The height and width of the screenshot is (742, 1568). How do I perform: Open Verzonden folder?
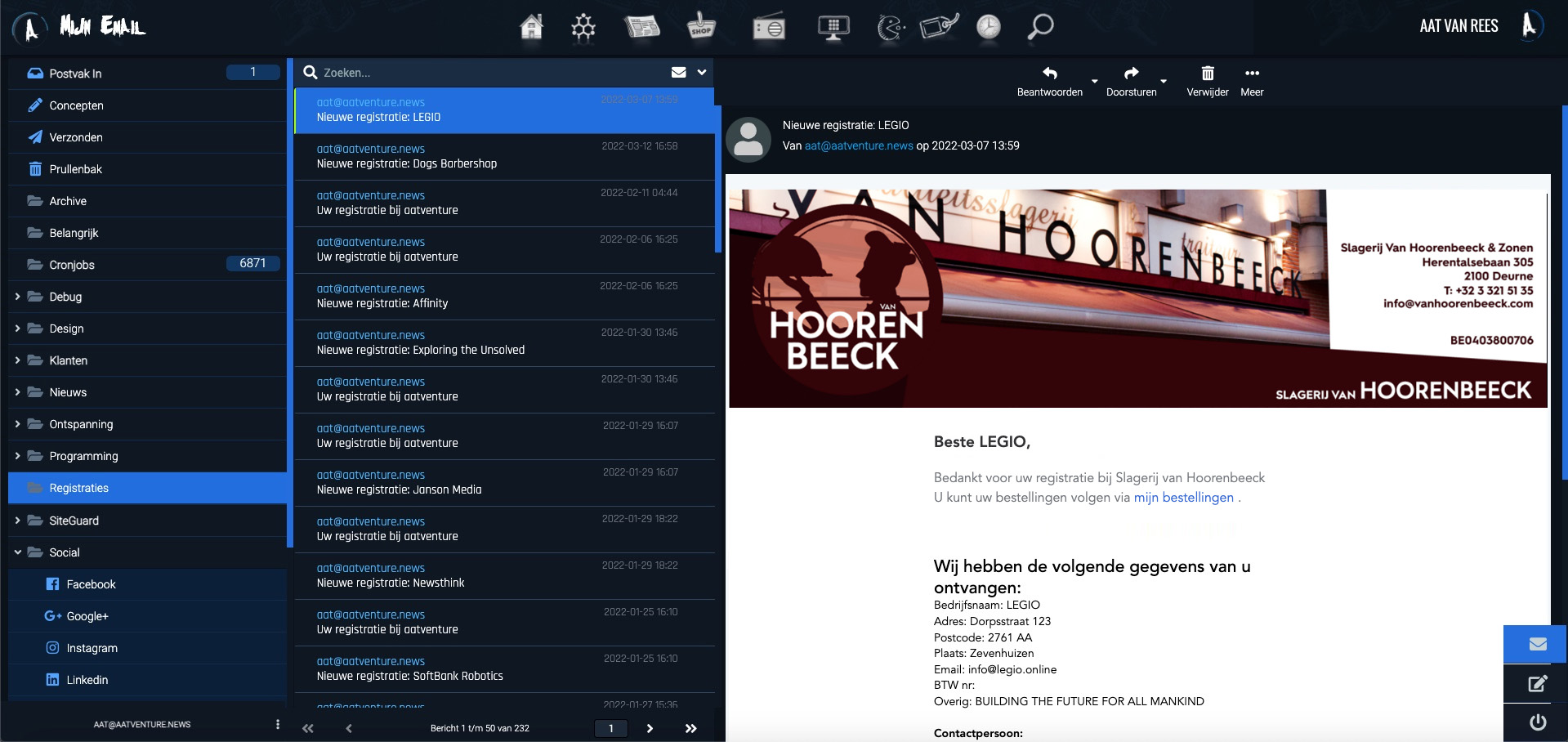(x=147, y=137)
